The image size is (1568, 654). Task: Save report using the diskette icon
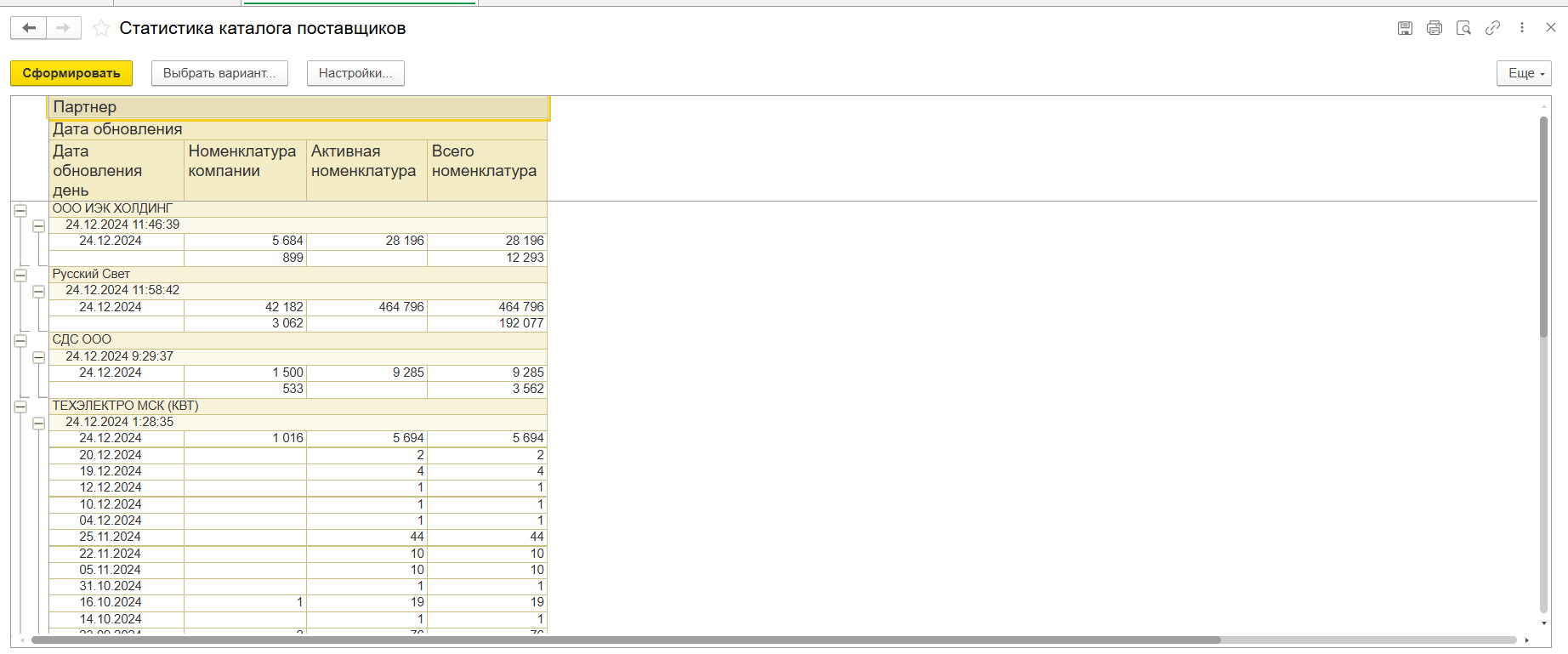tap(1405, 28)
